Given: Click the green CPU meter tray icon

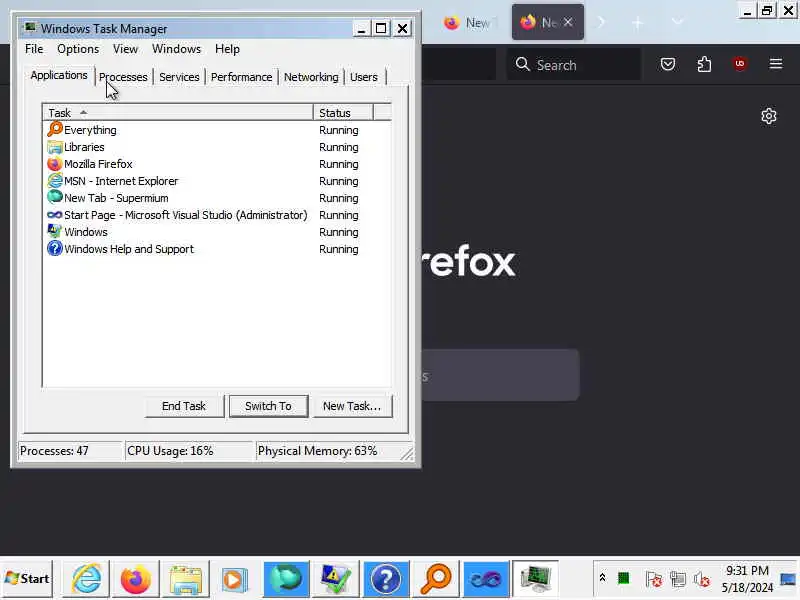Looking at the screenshot, I should tap(623, 578).
